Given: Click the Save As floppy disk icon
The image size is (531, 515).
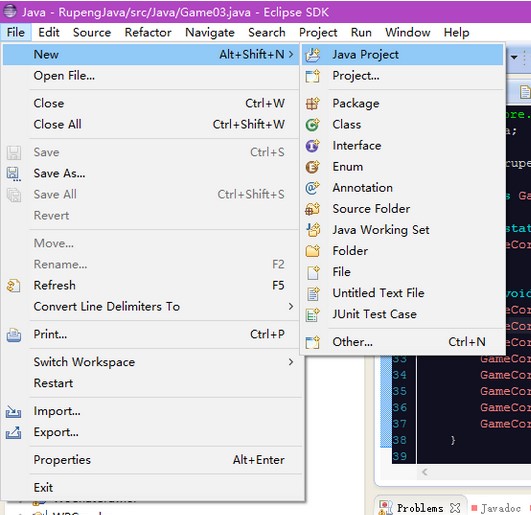Looking at the screenshot, I should tap(14, 174).
